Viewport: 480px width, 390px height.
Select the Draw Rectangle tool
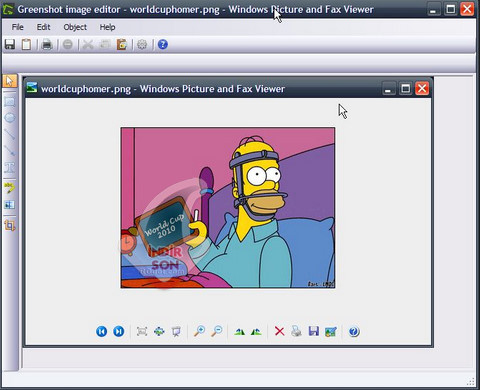tap(10, 101)
